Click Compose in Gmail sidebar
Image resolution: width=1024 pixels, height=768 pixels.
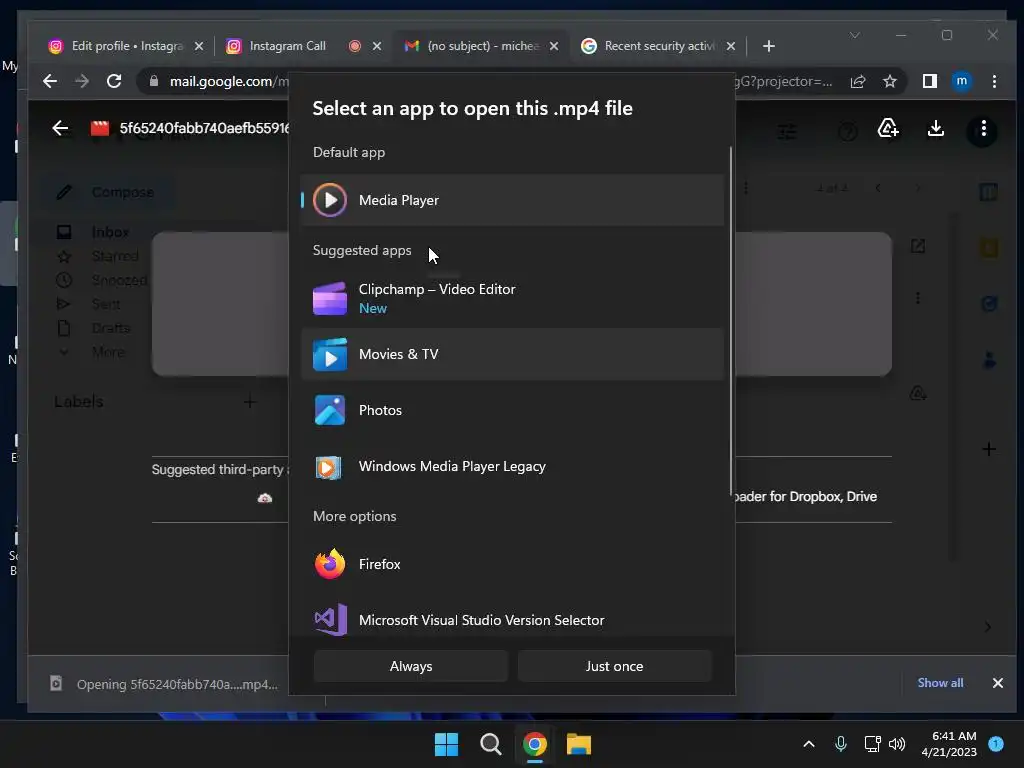109,192
